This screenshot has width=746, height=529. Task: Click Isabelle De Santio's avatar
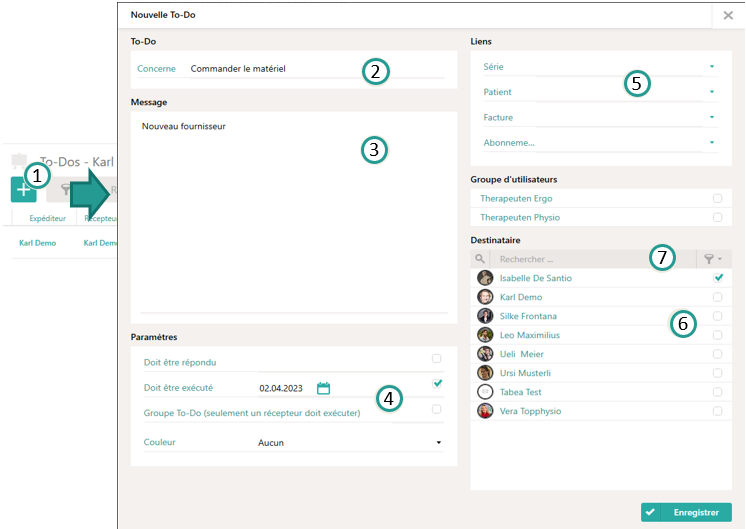[485, 278]
